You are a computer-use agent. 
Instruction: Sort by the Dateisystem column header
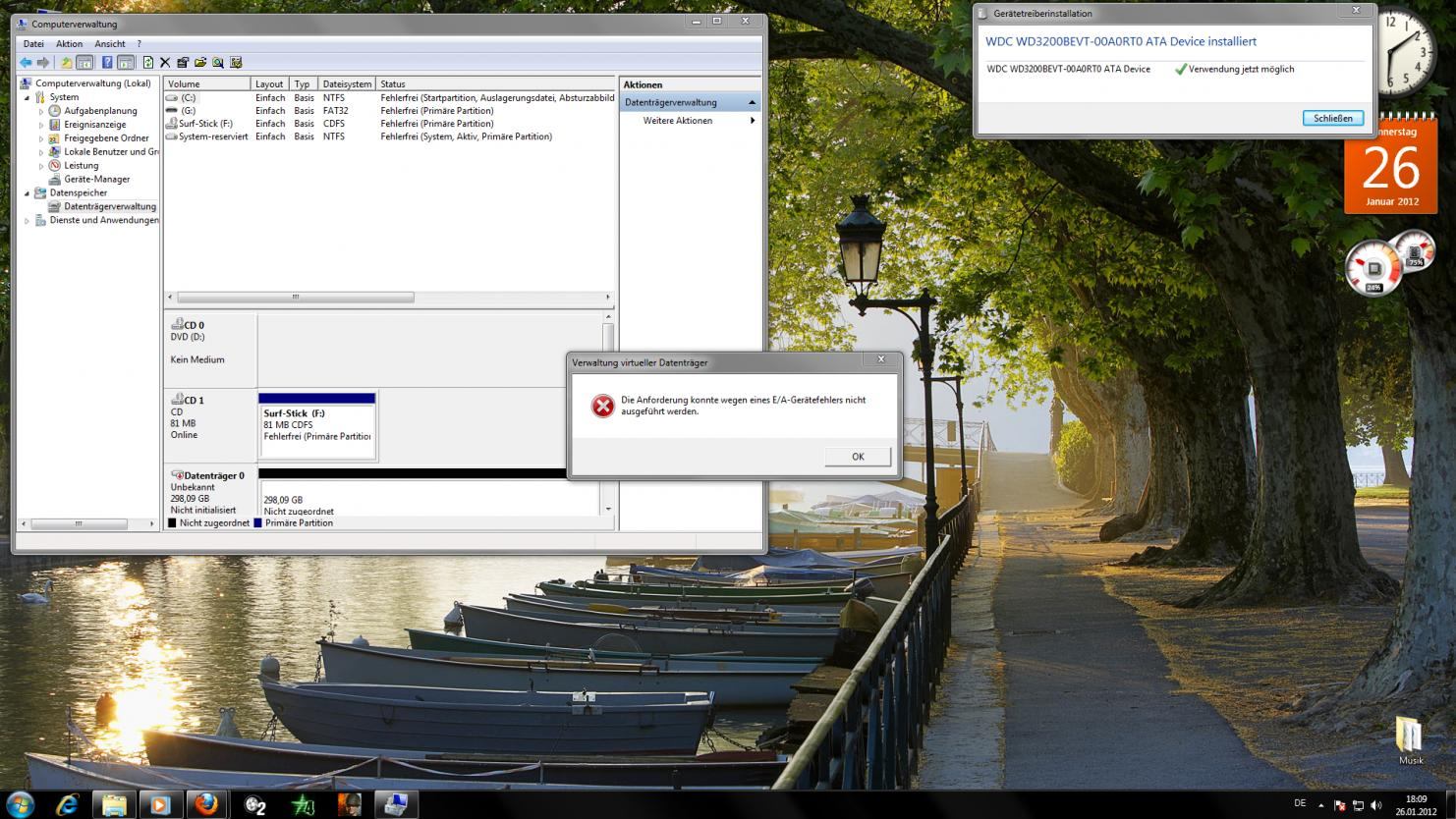click(x=348, y=83)
